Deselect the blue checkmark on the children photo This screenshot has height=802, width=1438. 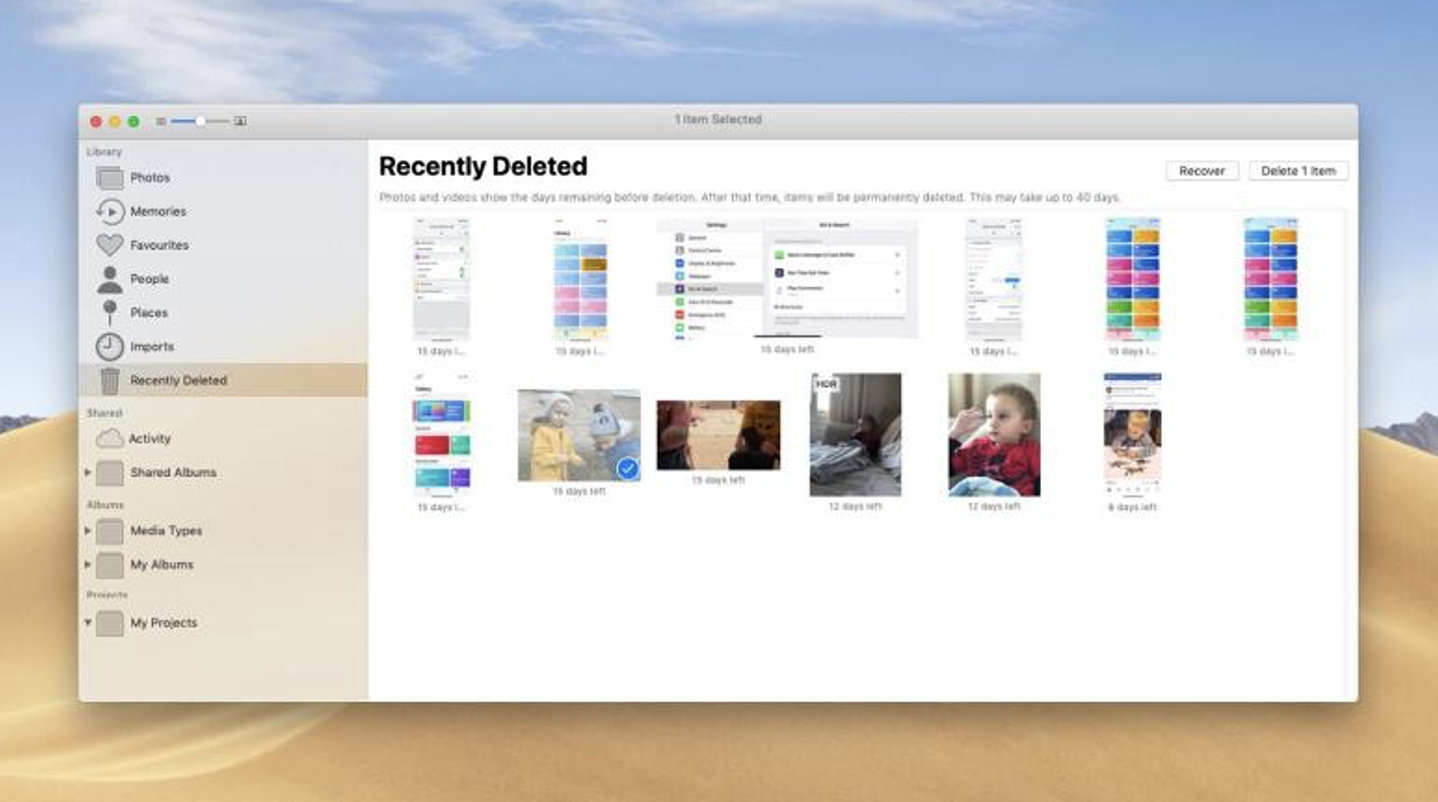[628, 467]
